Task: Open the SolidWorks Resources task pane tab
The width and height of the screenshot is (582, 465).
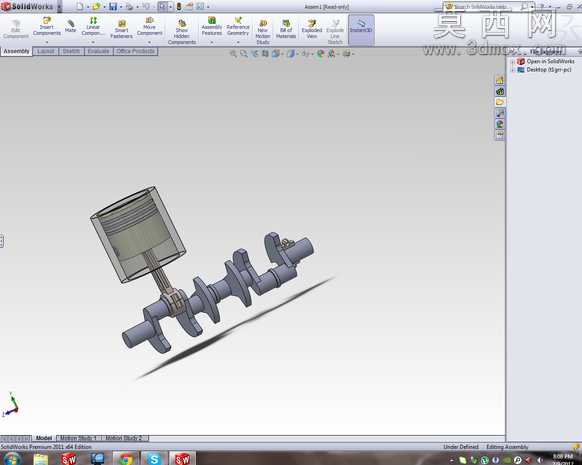Action: pos(500,80)
